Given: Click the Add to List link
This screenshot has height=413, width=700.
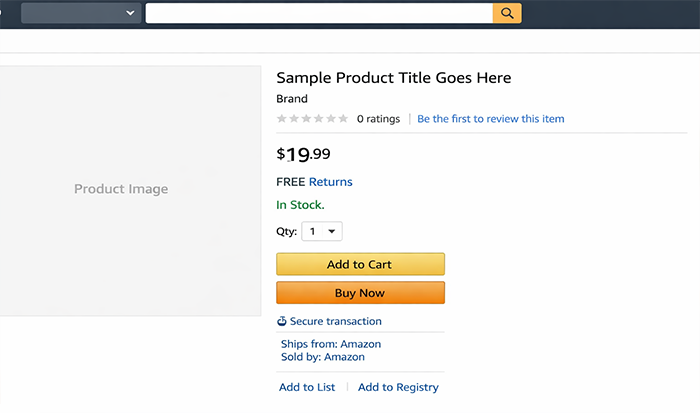Looking at the screenshot, I should tap(307, 387).
